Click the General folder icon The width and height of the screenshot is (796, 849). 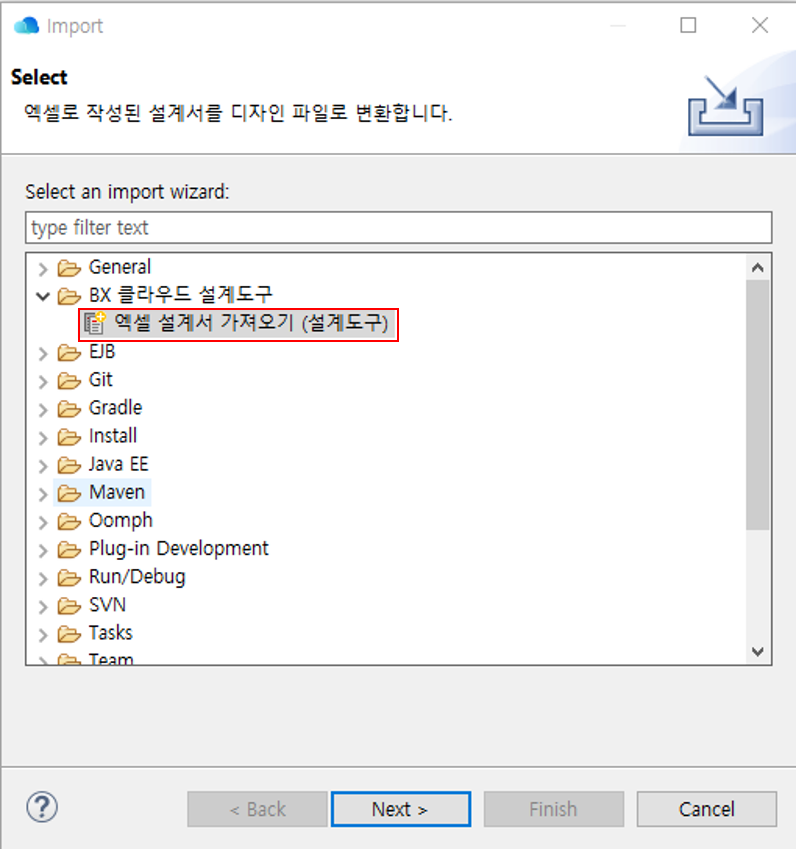pos(69,268)
